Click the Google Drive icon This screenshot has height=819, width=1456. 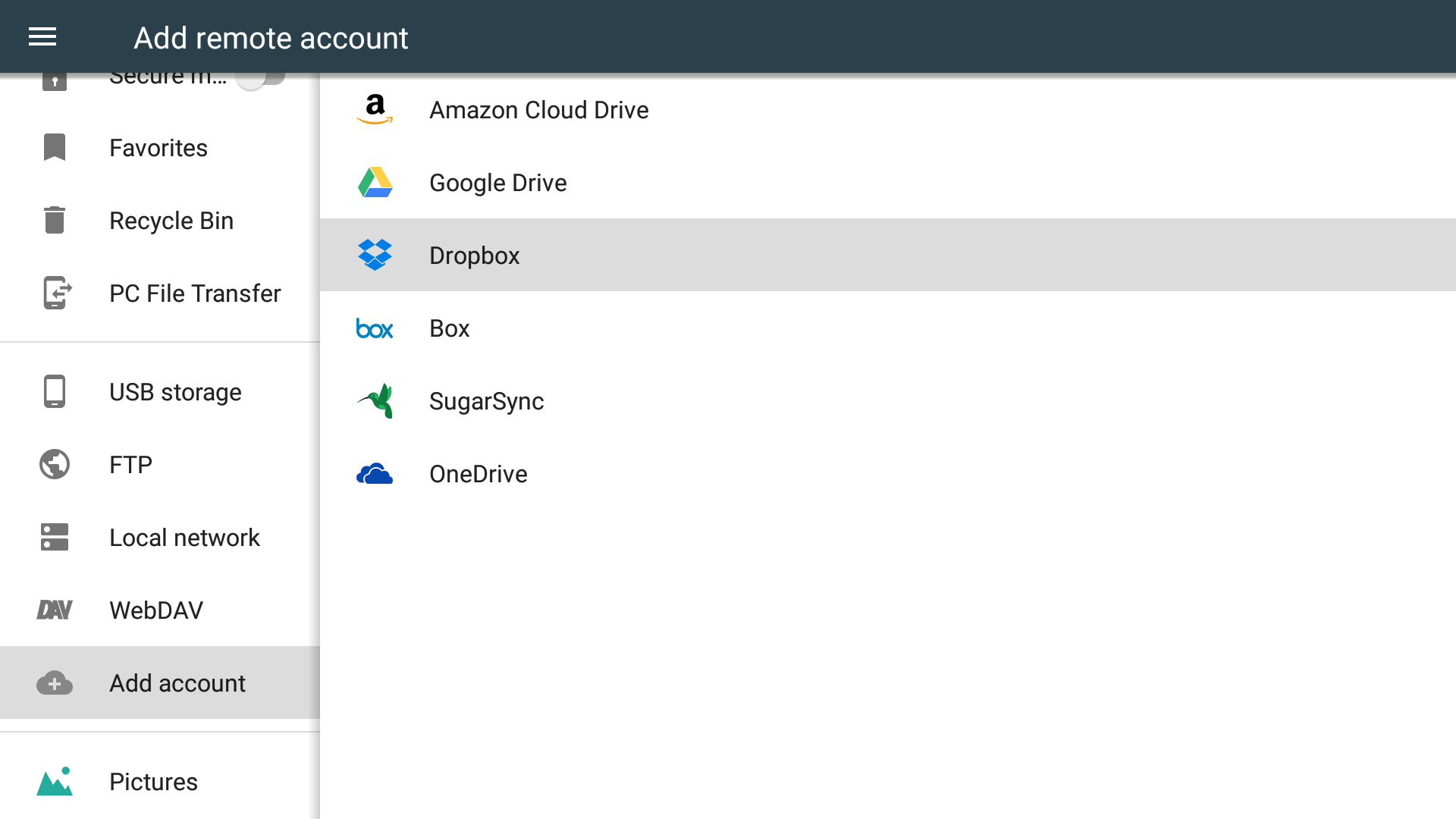coord(375,182)
